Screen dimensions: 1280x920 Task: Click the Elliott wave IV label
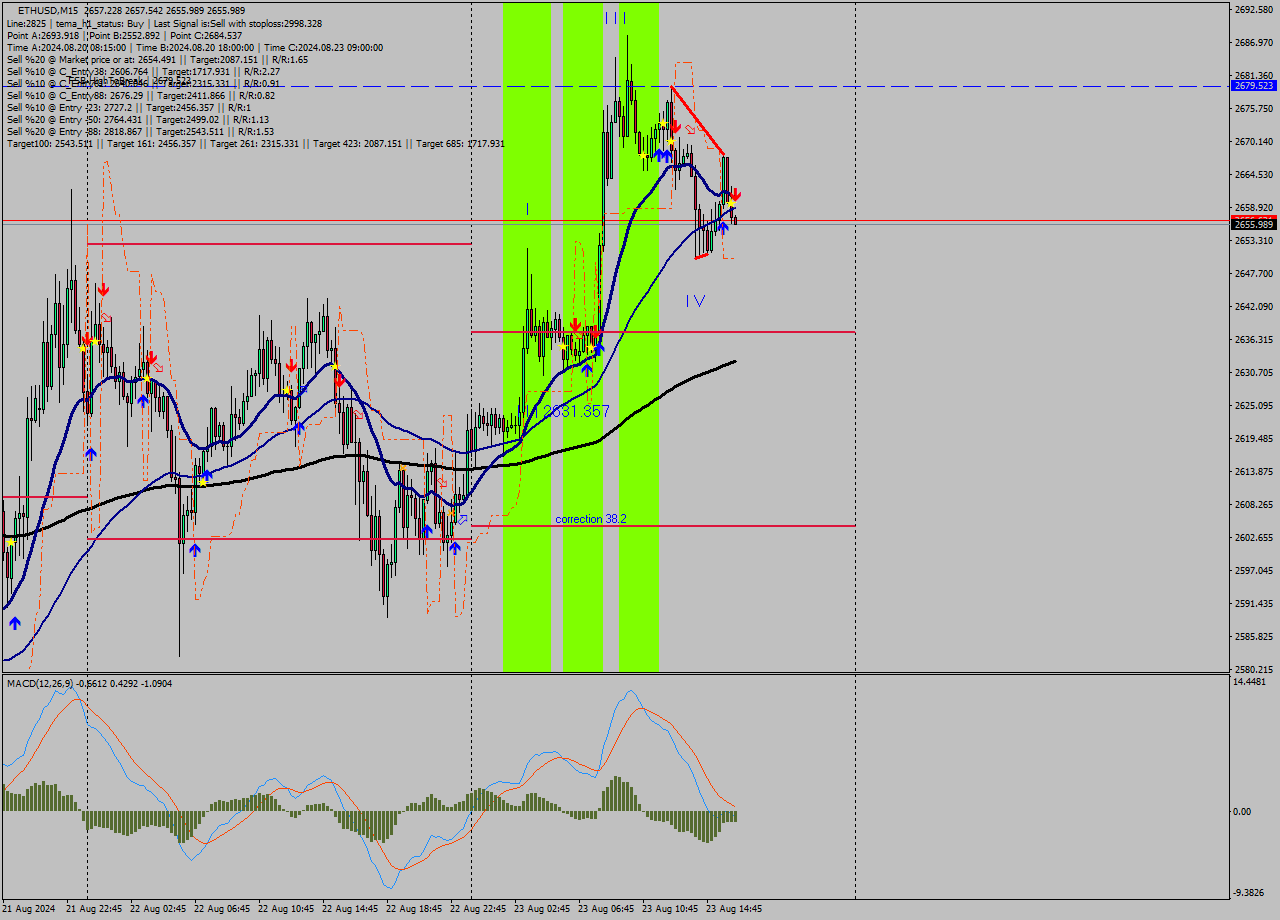(694, 298)
